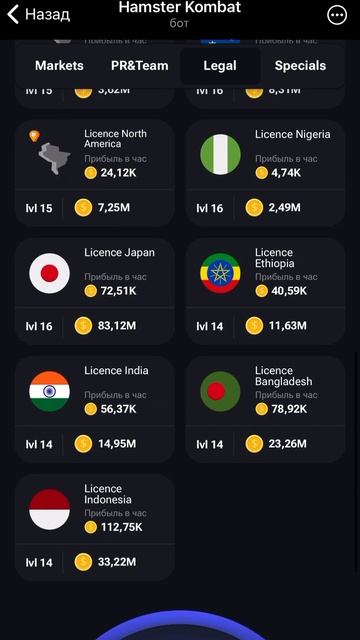Tap the Japan flag icon
The image size is (360, 640).
click(49, 273)
